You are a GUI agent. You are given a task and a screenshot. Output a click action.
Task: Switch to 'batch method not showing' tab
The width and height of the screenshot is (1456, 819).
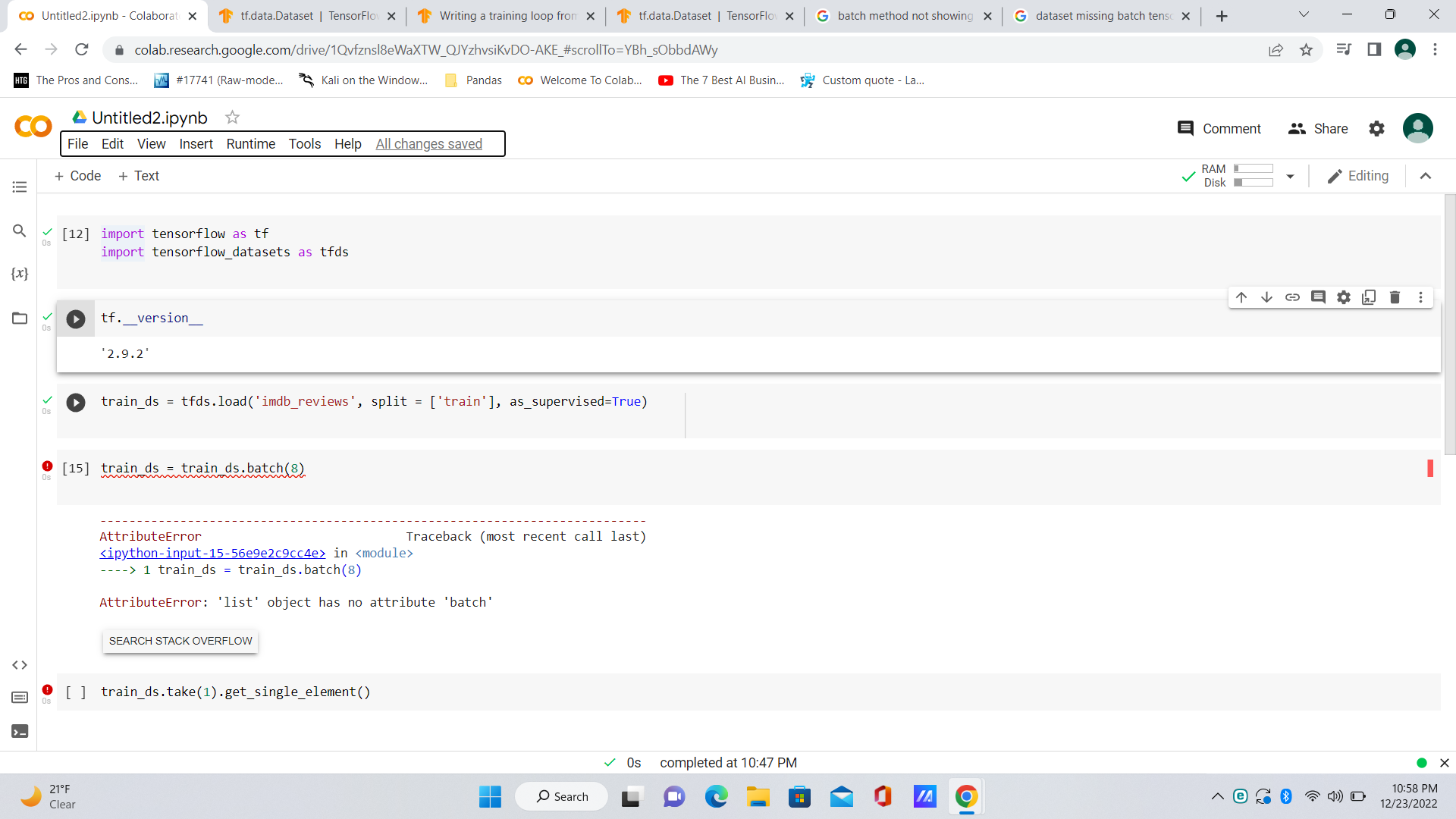coord(903,16)
